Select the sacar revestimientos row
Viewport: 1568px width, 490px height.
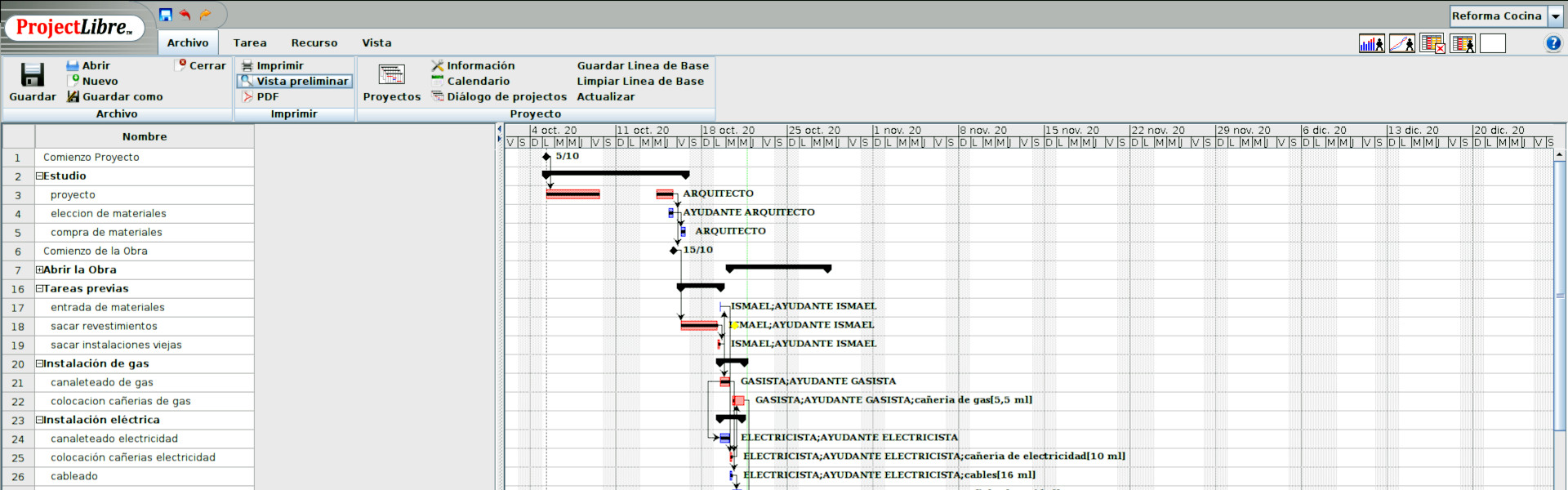[x=145, y=326]
